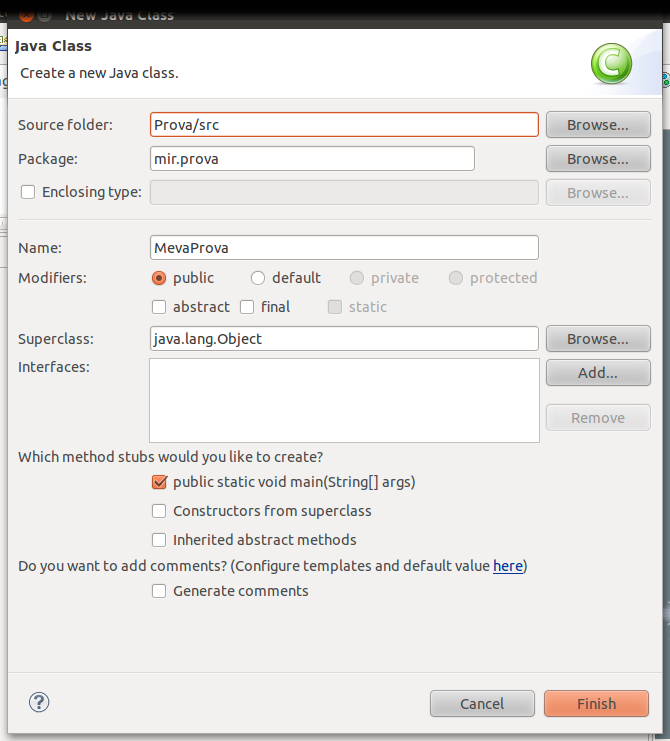This screenshot has width=670, height=741.
Task: Click into the Name text field
Action: tap(343, 248)
